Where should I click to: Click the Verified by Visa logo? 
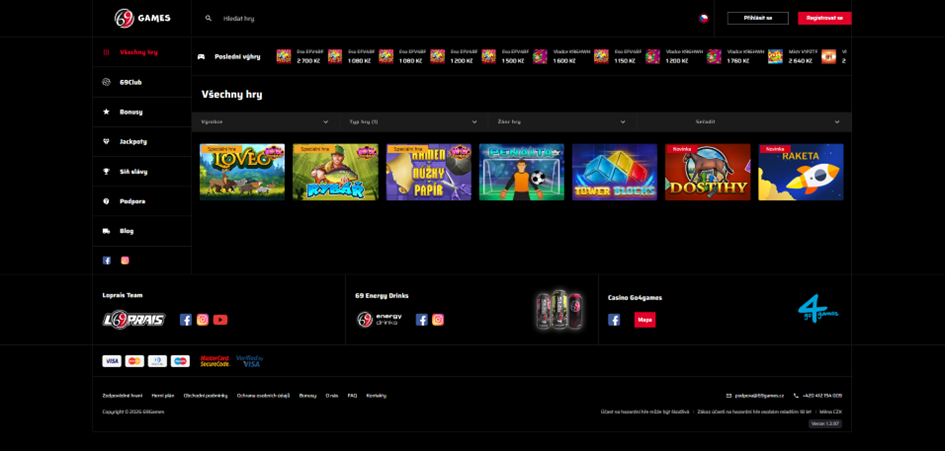click(250, 361)
